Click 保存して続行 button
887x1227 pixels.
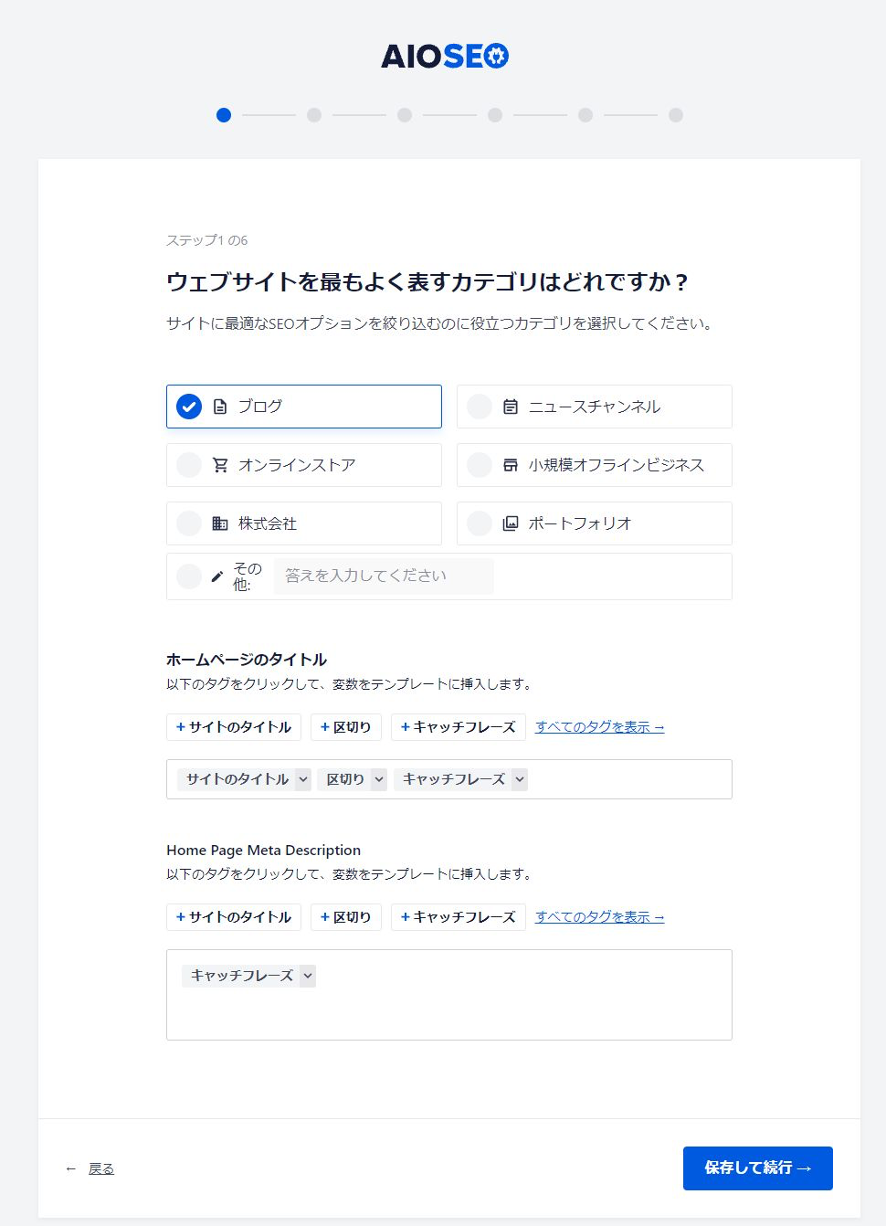pyautogui.click(x=757, y=1168)
